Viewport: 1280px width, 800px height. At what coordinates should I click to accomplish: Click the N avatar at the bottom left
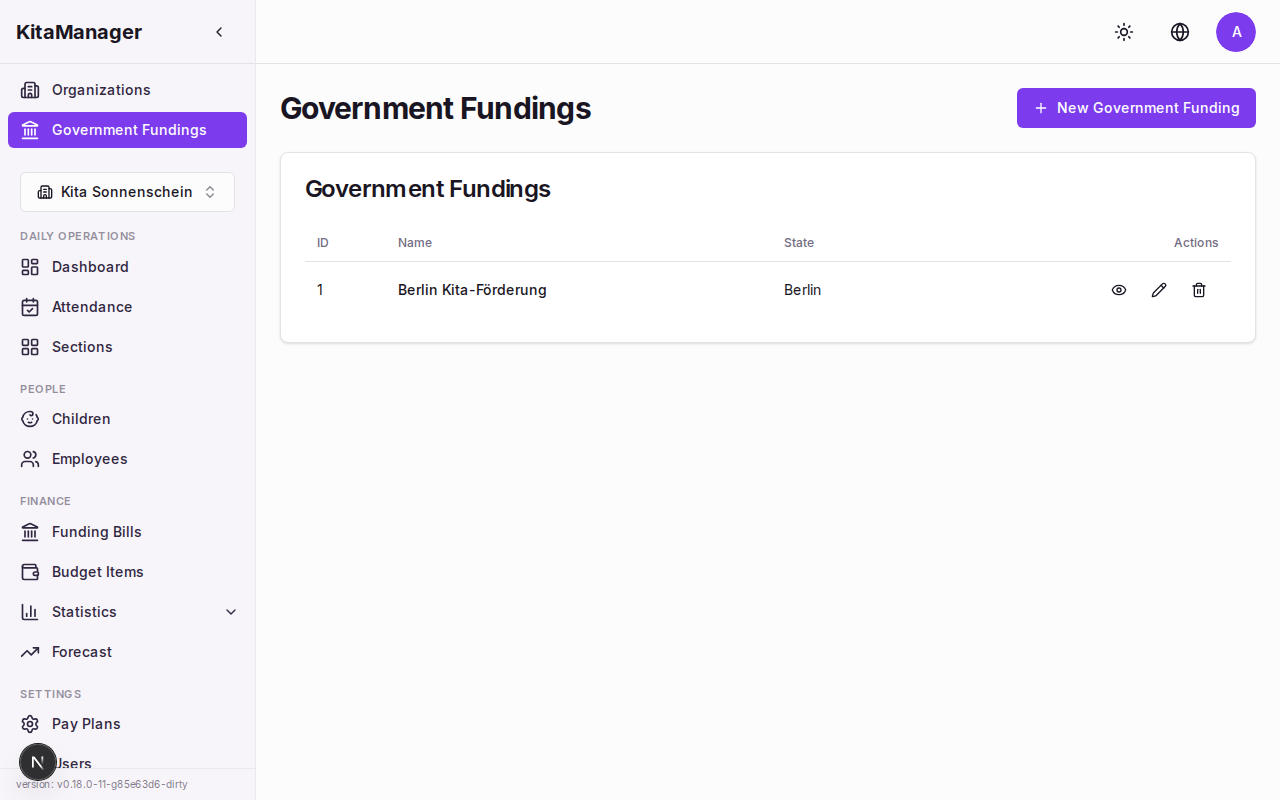click(x=38, y=762)
